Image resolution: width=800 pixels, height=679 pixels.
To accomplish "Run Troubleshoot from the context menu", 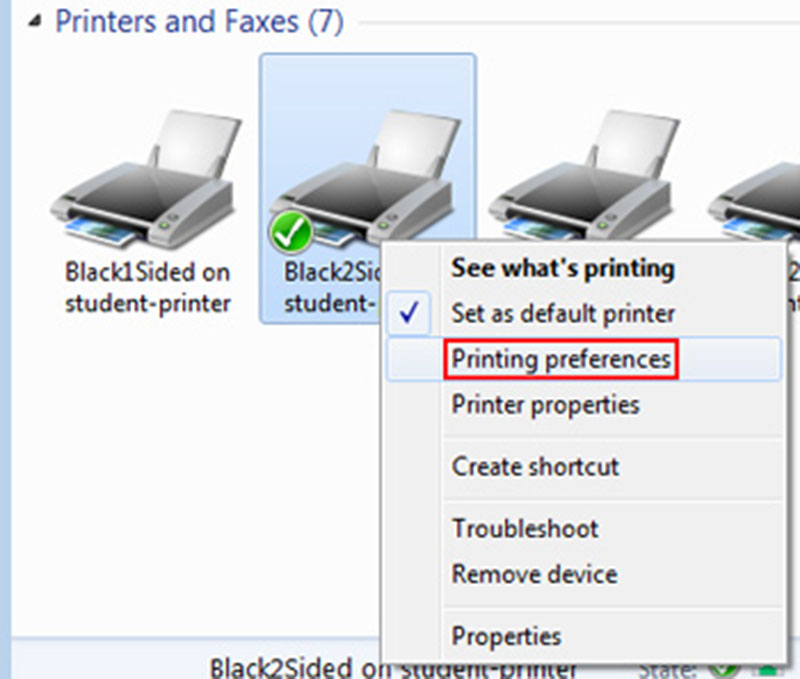I will (x=525, y=529).
